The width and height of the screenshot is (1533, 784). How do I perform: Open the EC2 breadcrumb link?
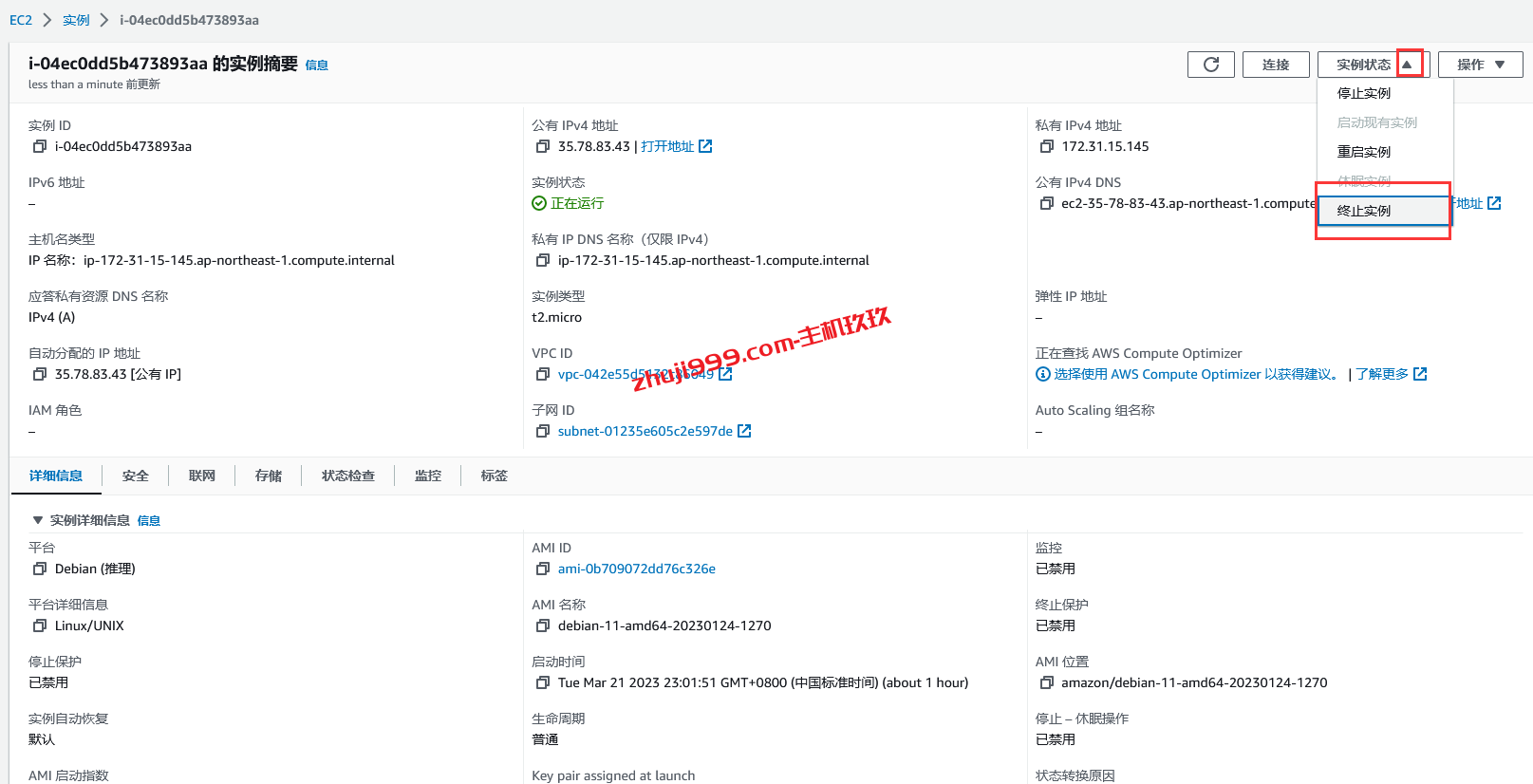pyautogui.click(x=21, y=20)
